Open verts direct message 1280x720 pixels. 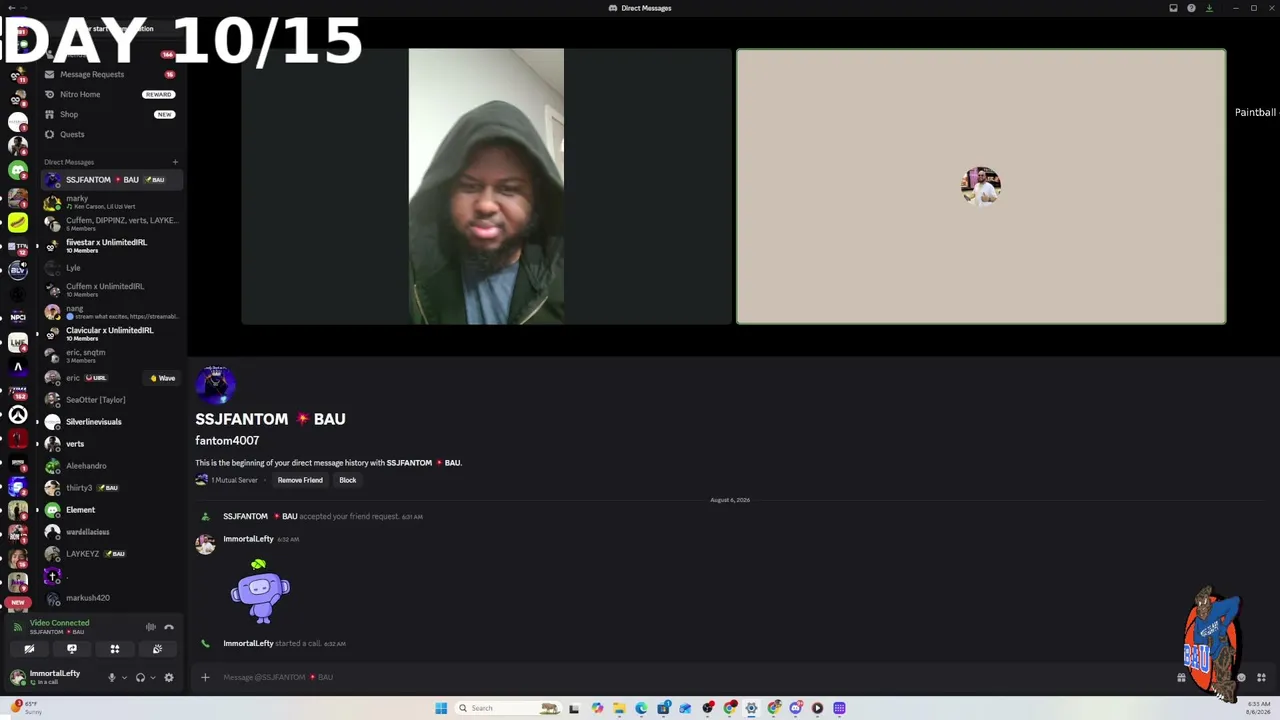tap(110, 444)
